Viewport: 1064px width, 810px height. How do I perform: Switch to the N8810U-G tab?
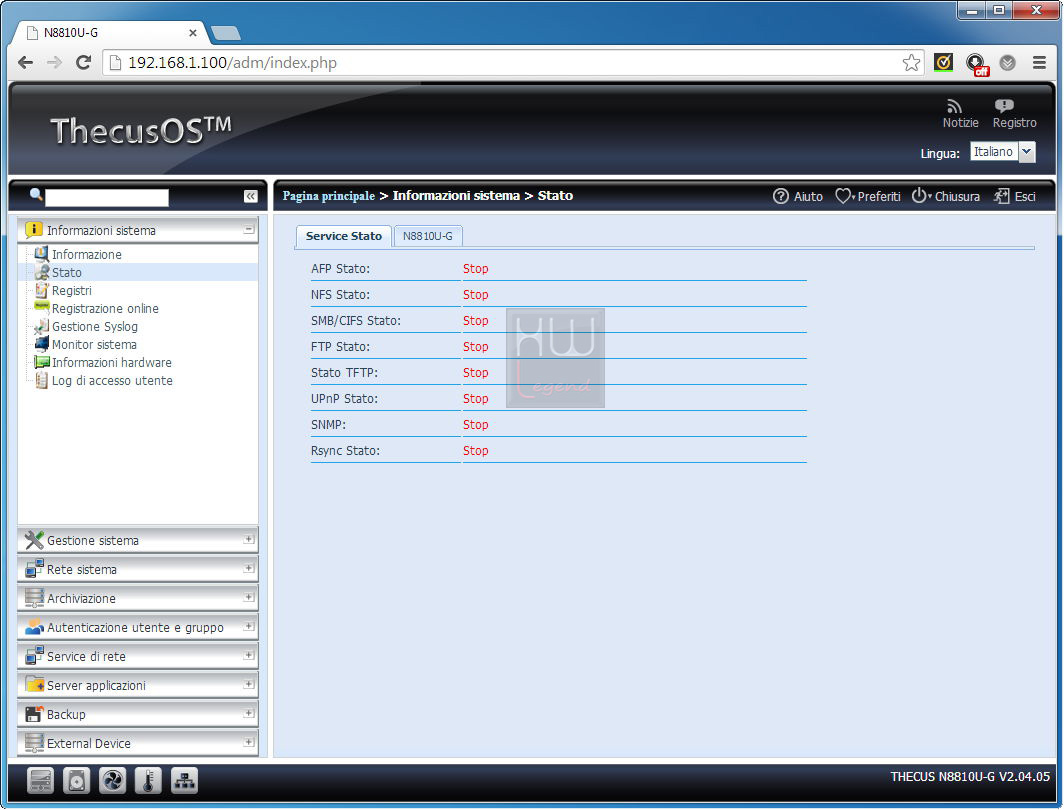428,236
